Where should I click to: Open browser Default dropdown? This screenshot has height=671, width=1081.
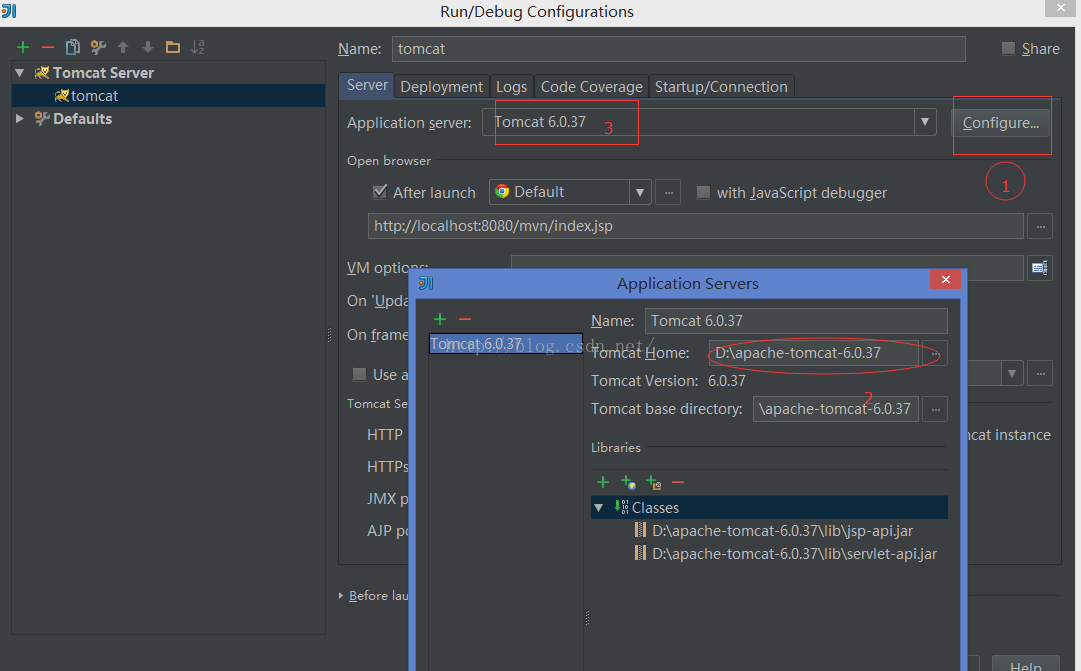(639, 192)
